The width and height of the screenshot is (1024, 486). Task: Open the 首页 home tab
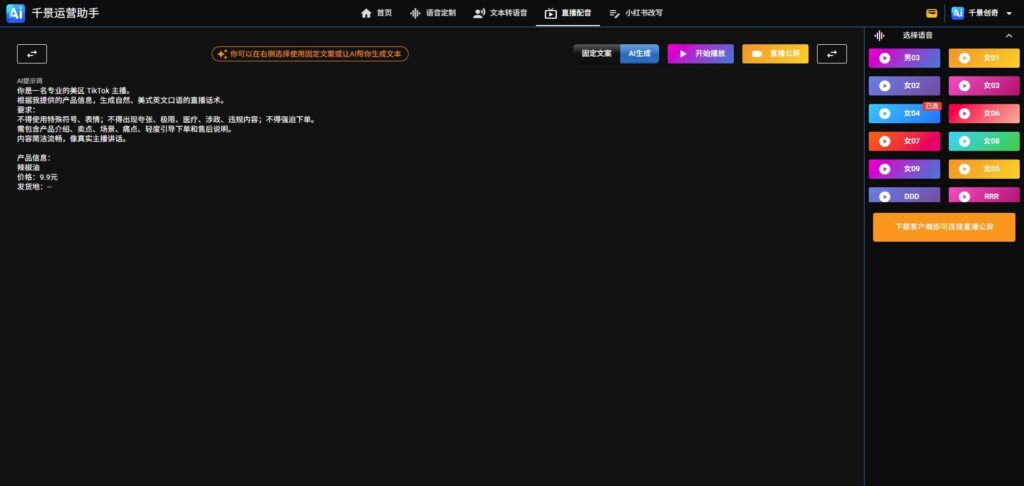(376, 13)
